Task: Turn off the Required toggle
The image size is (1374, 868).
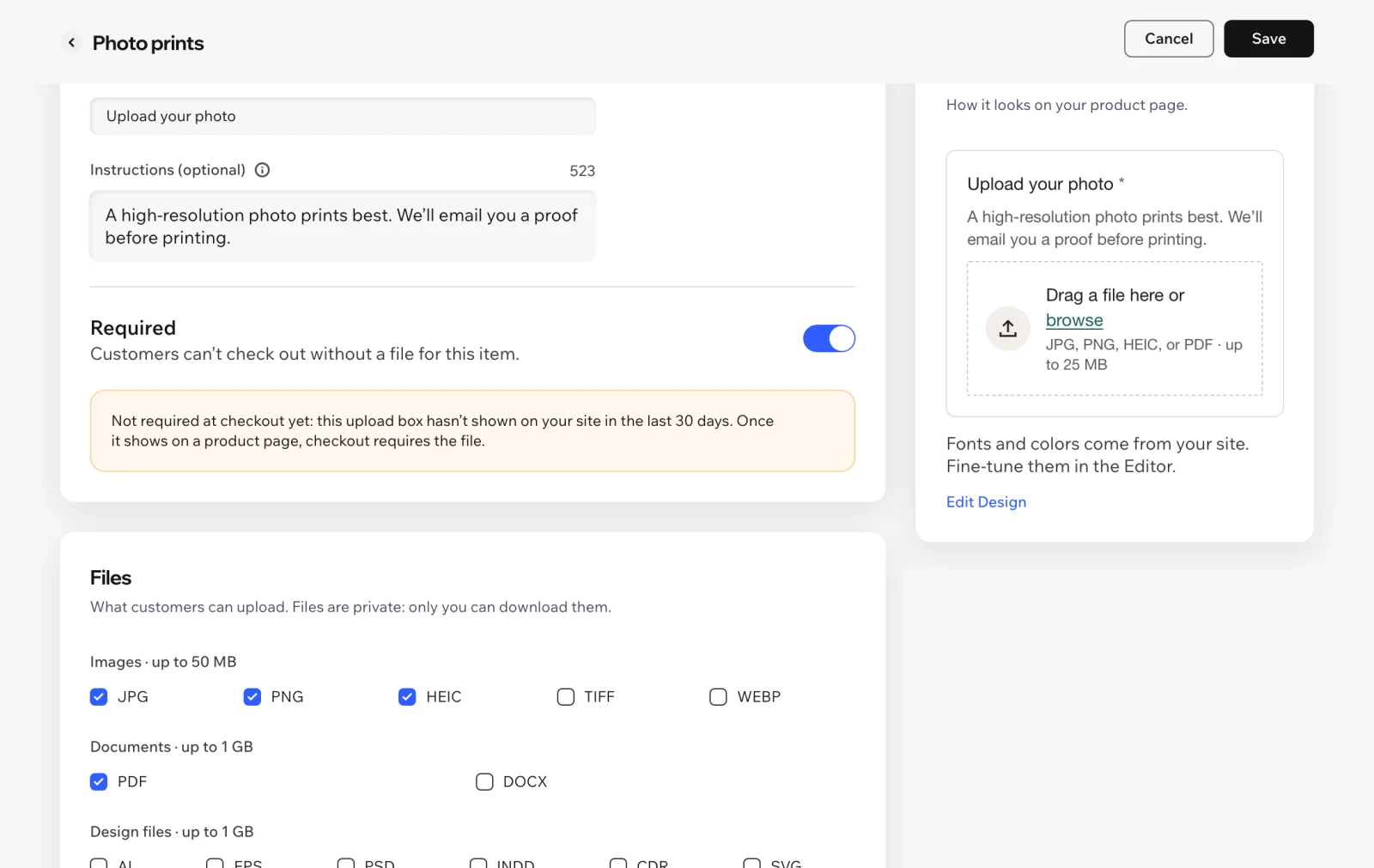Action: coord(829,338)
